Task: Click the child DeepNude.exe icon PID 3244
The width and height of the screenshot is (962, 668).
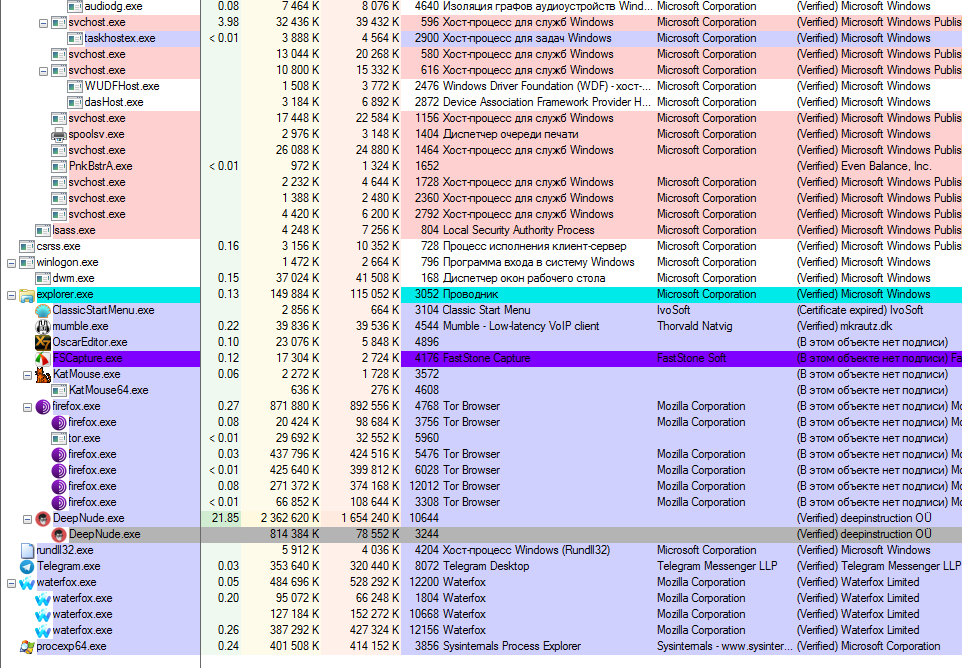Action: coord(59,534)
